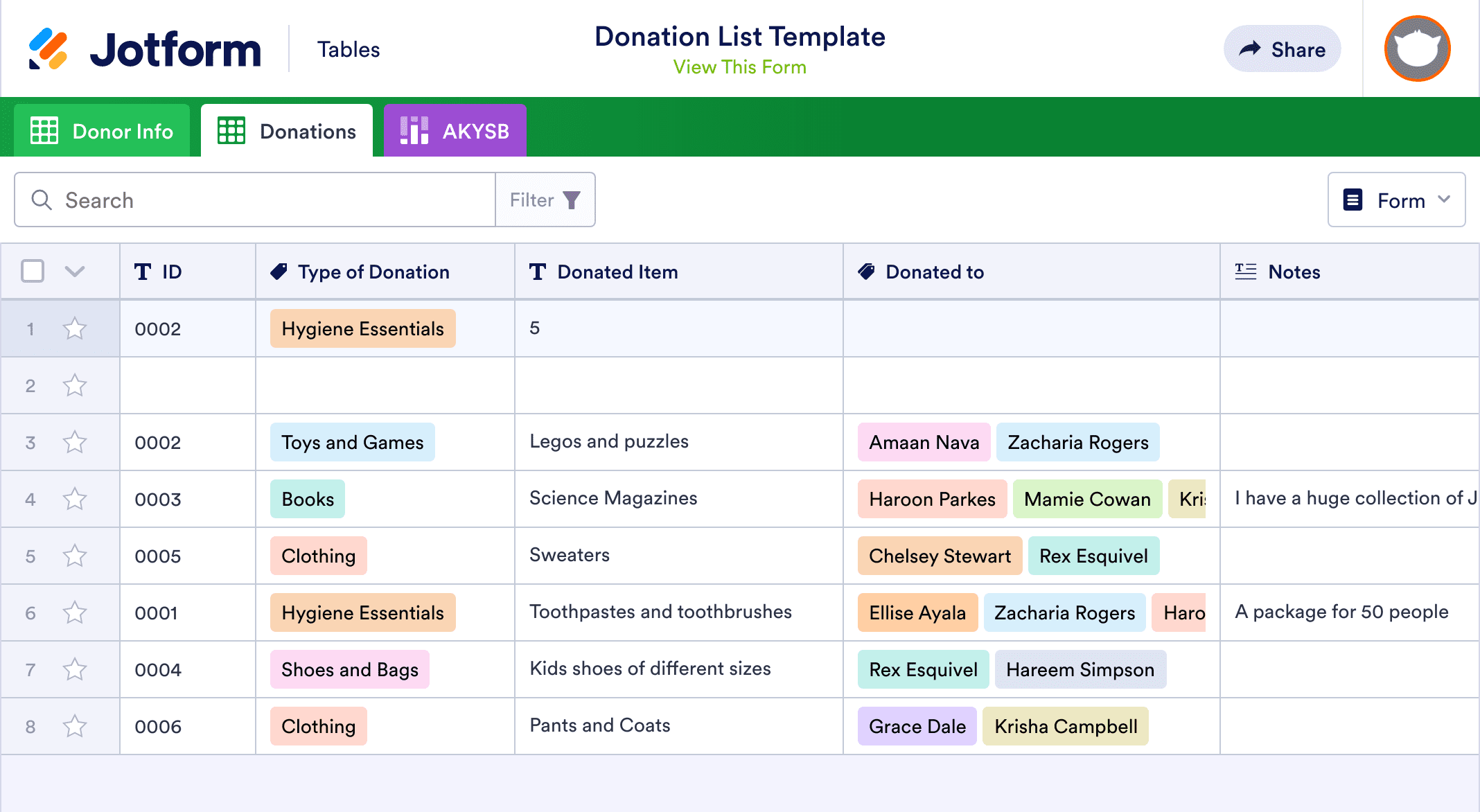
Task: Click the search magnifier icon
Action: [x=42, y=200]
